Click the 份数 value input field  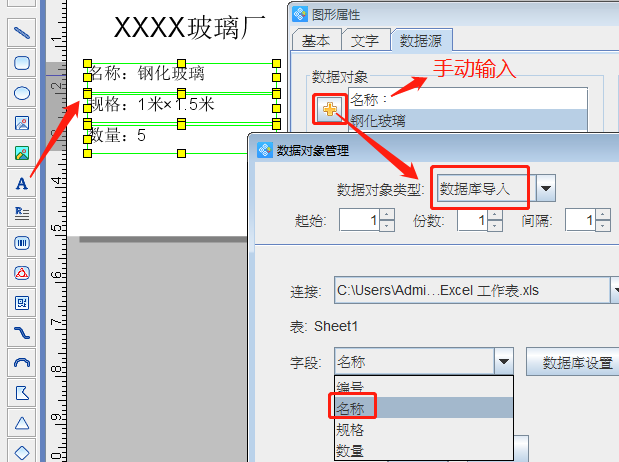point(472,220)
